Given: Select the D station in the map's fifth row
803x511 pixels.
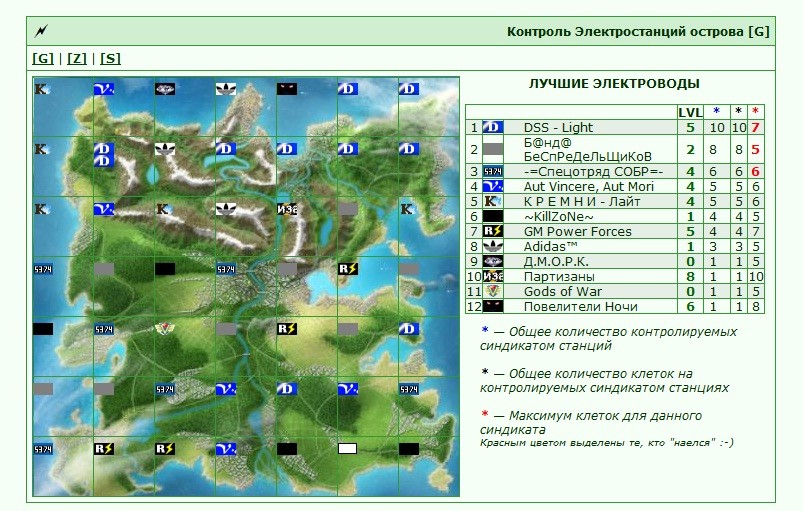Looking at the screenshot, I should pos(409,329).
